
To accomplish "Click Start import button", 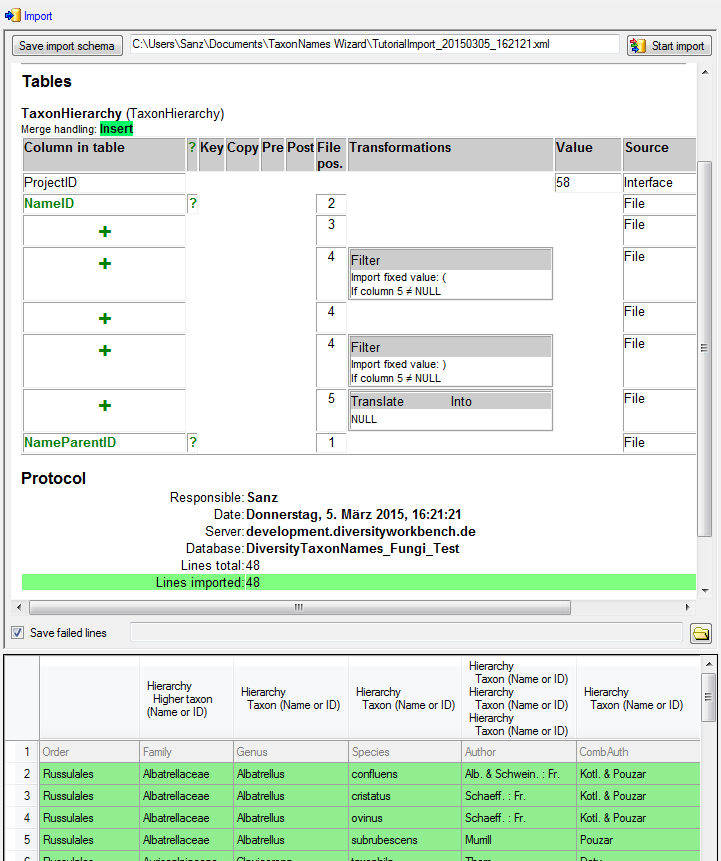I will (x=669, y=46).
